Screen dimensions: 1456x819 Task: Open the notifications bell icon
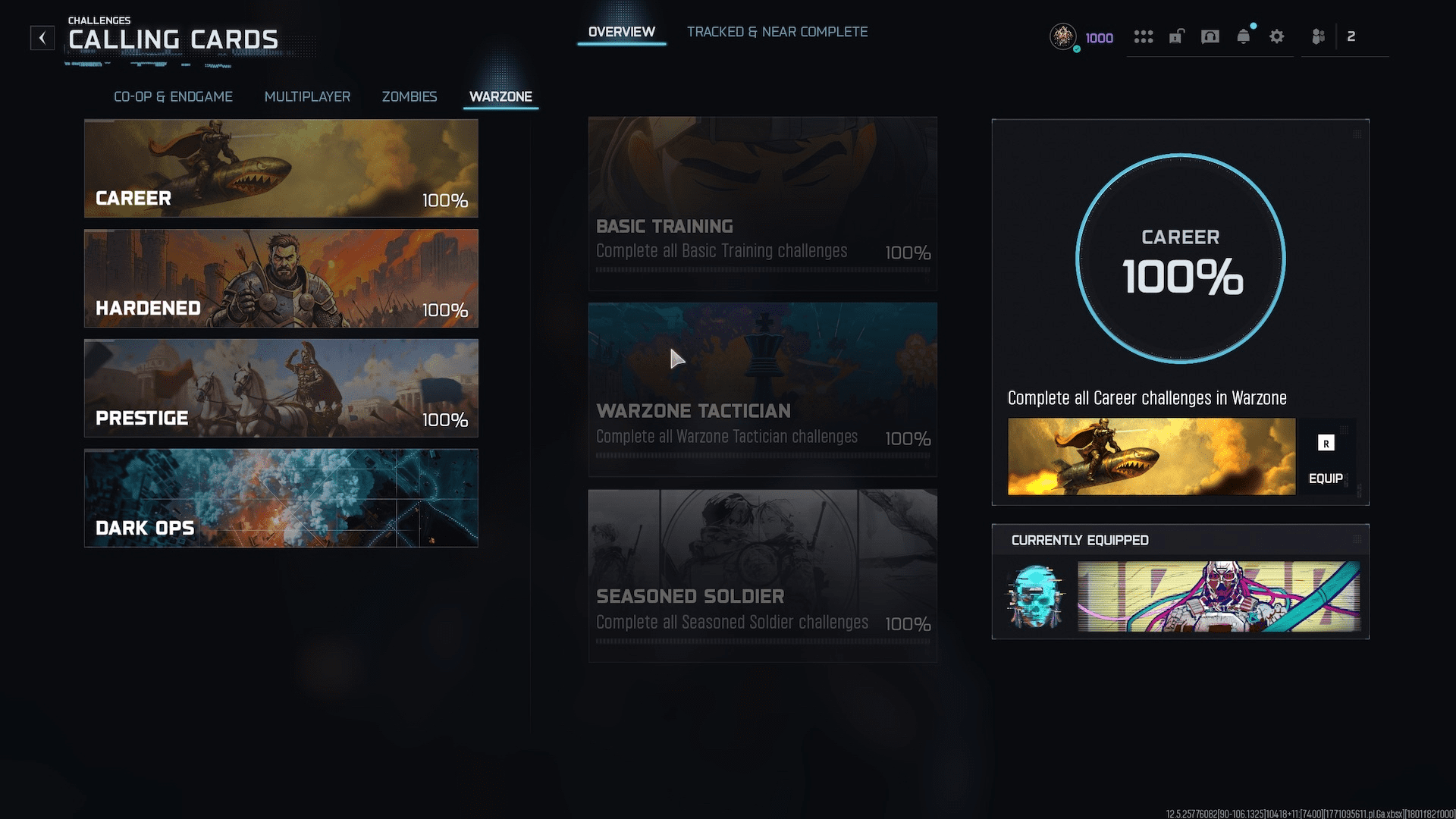click(x=1244, y=36)
